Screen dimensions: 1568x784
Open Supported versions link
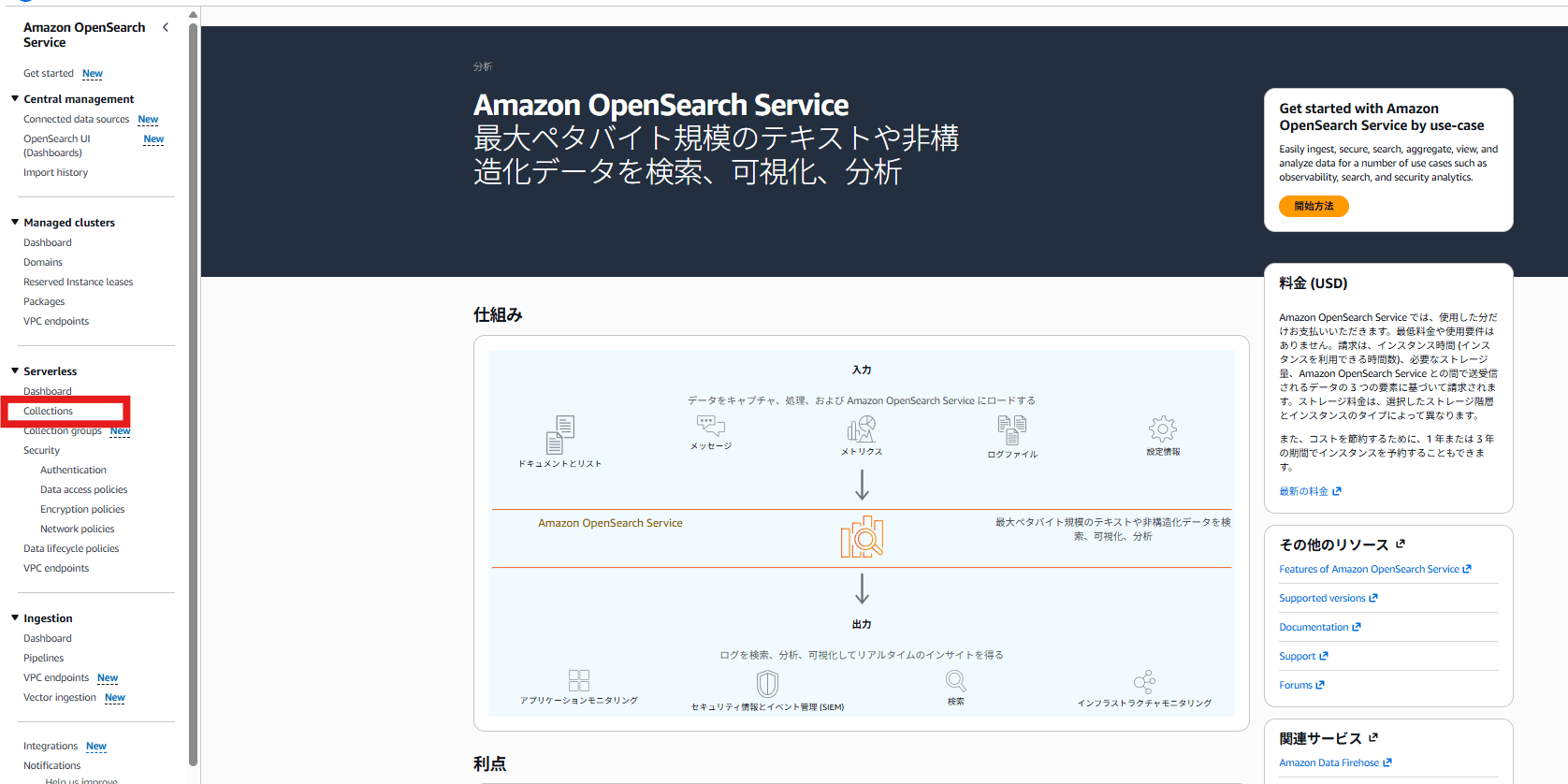click(x=1328, y=598)
